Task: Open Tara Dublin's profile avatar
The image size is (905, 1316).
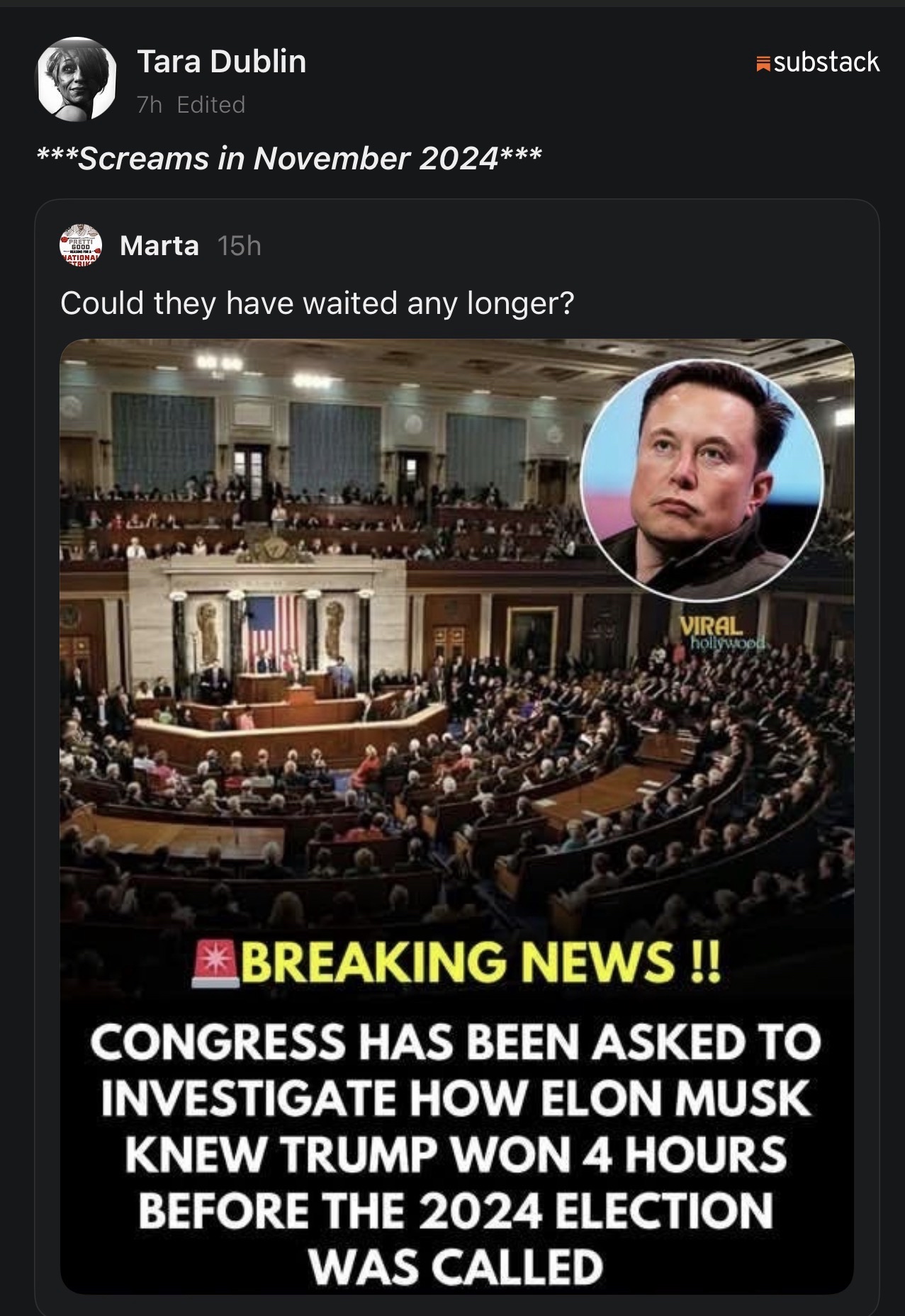Action: 77,77
